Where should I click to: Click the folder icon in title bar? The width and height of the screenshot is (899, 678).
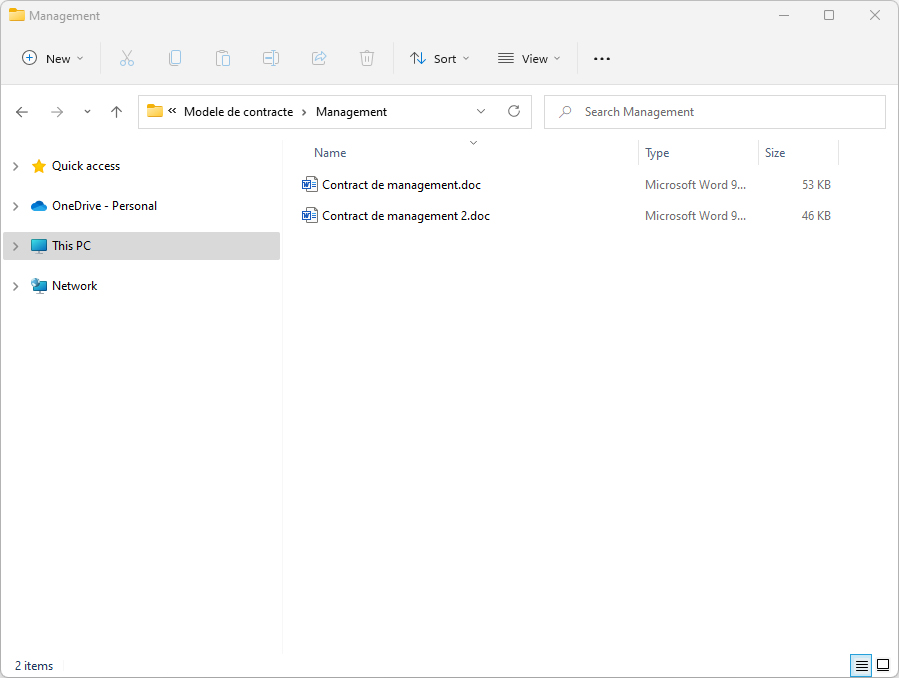pyautogui.click(x=17, y=15)
